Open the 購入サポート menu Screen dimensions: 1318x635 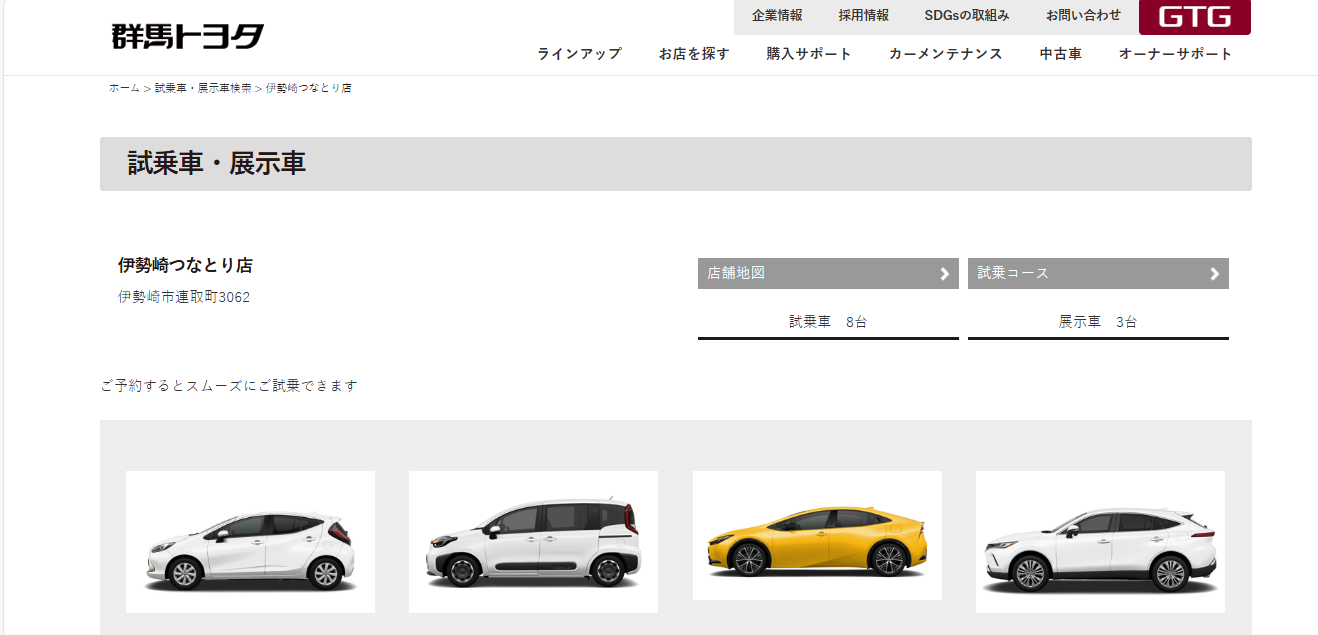(809, 54)
